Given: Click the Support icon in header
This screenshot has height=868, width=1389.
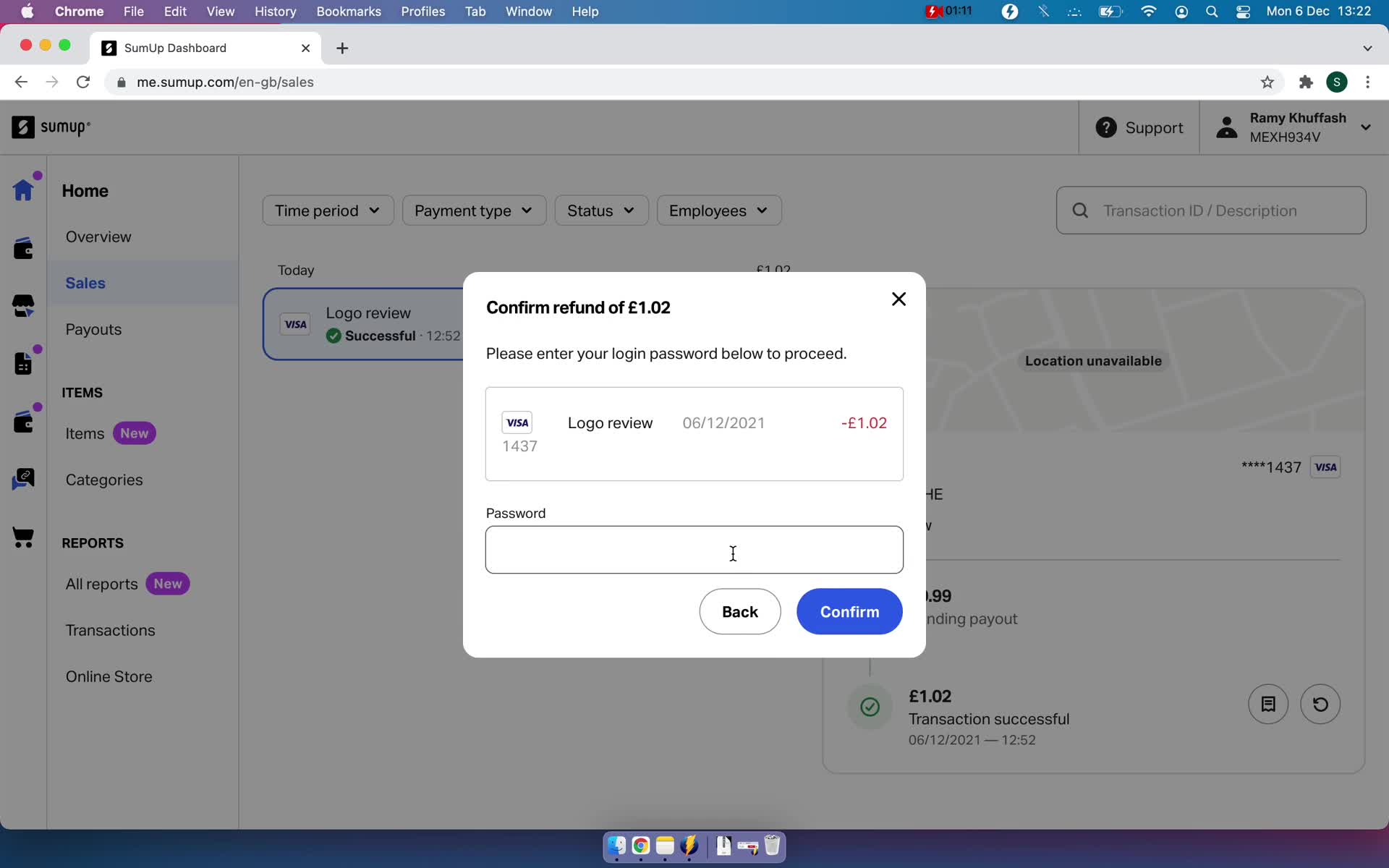Looking at the screenshot, I should pos(1106,128).
